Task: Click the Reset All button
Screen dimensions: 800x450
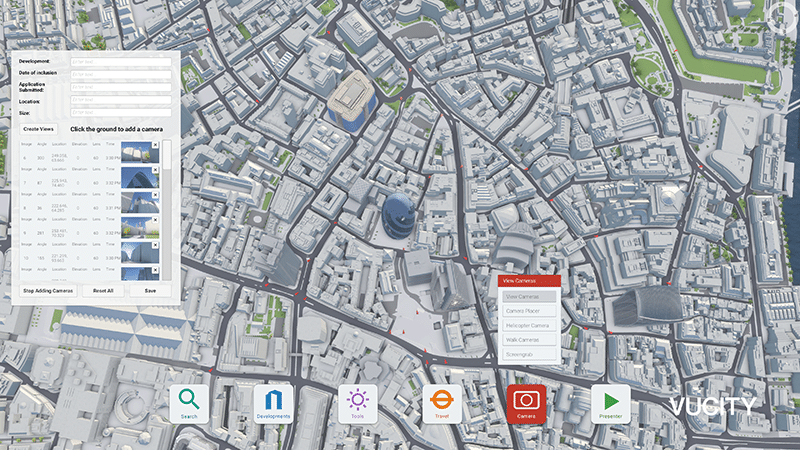Action: pos(103,290)
